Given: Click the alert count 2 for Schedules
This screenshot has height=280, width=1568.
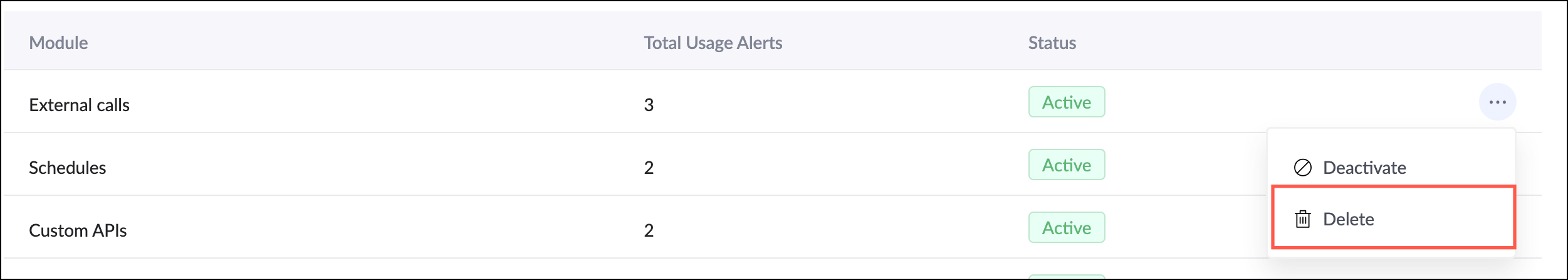Looking at the screenshot, I should 649,168.
